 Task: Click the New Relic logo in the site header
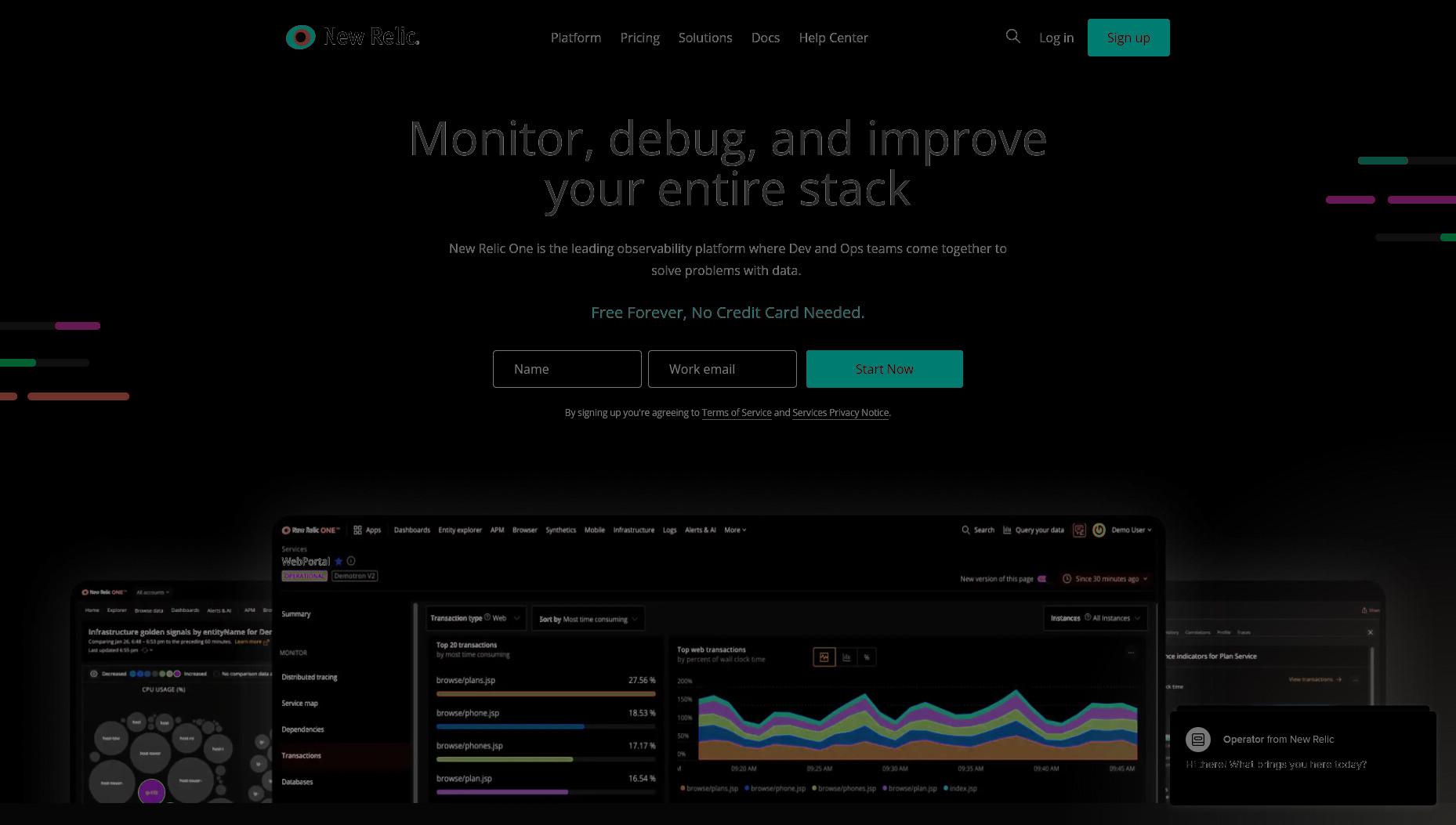coord(353,37)
